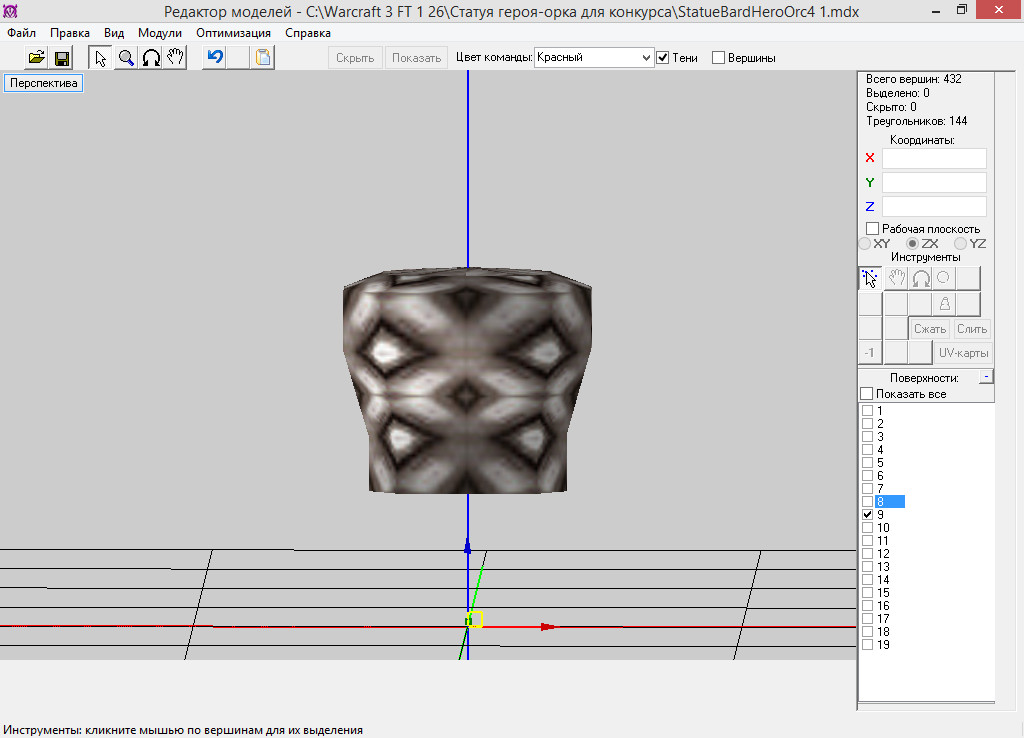This screenshot has height=738, width=1024.
Task: Check the Рабочая плоскость option
Action: tap(872, 229)
